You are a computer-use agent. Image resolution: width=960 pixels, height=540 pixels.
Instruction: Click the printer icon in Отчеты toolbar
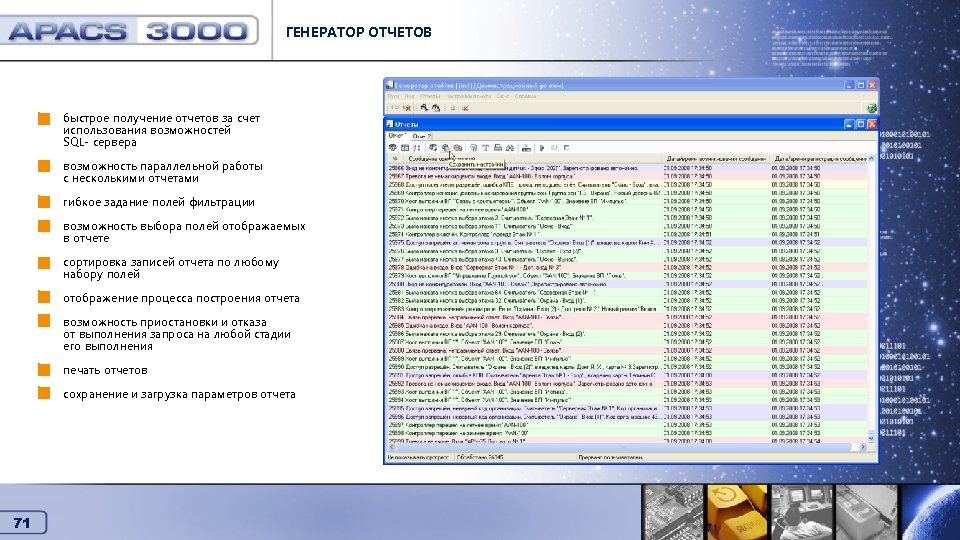(x=498, y=148)
